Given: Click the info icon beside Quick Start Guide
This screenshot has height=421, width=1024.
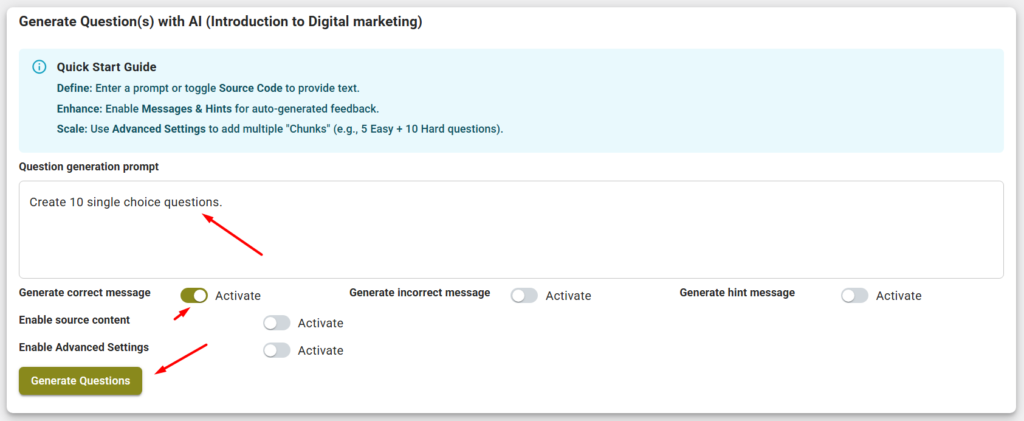Looking at the screenshot, I should click(x=39, y=67).
